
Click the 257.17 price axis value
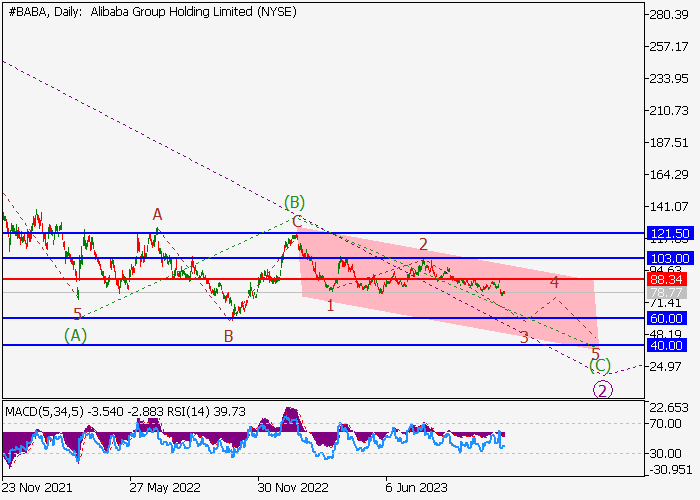[668, 47]
